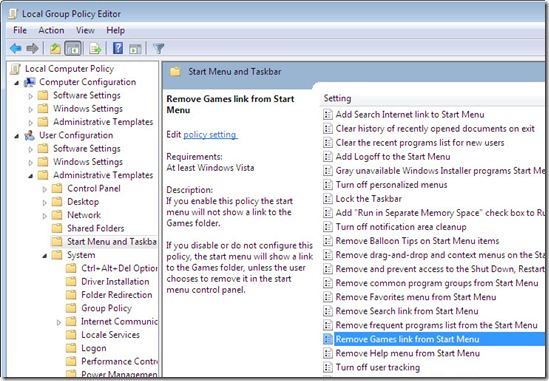Select Add Search Internet link to Start Menu

[410, 115]
